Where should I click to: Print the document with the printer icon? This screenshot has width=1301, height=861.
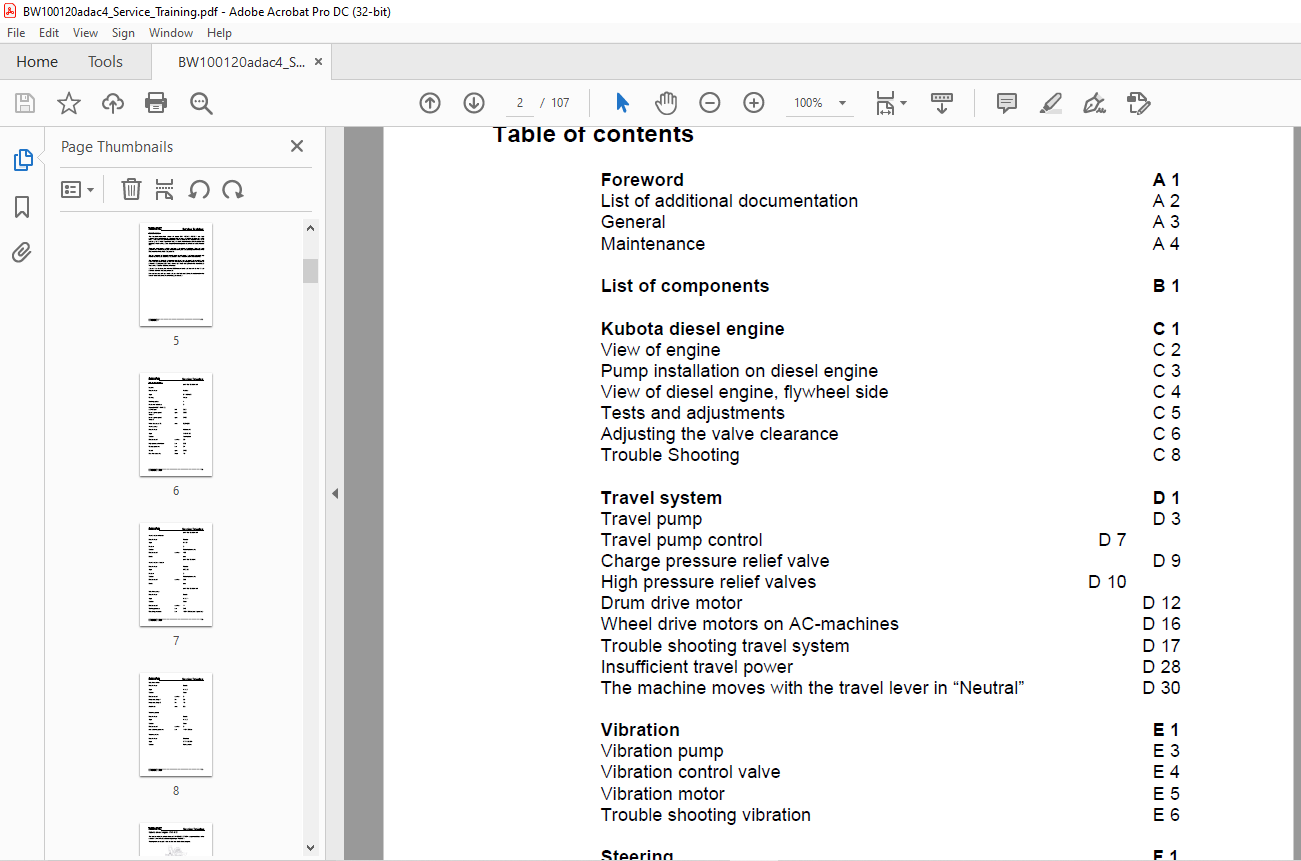click(156, 103)
